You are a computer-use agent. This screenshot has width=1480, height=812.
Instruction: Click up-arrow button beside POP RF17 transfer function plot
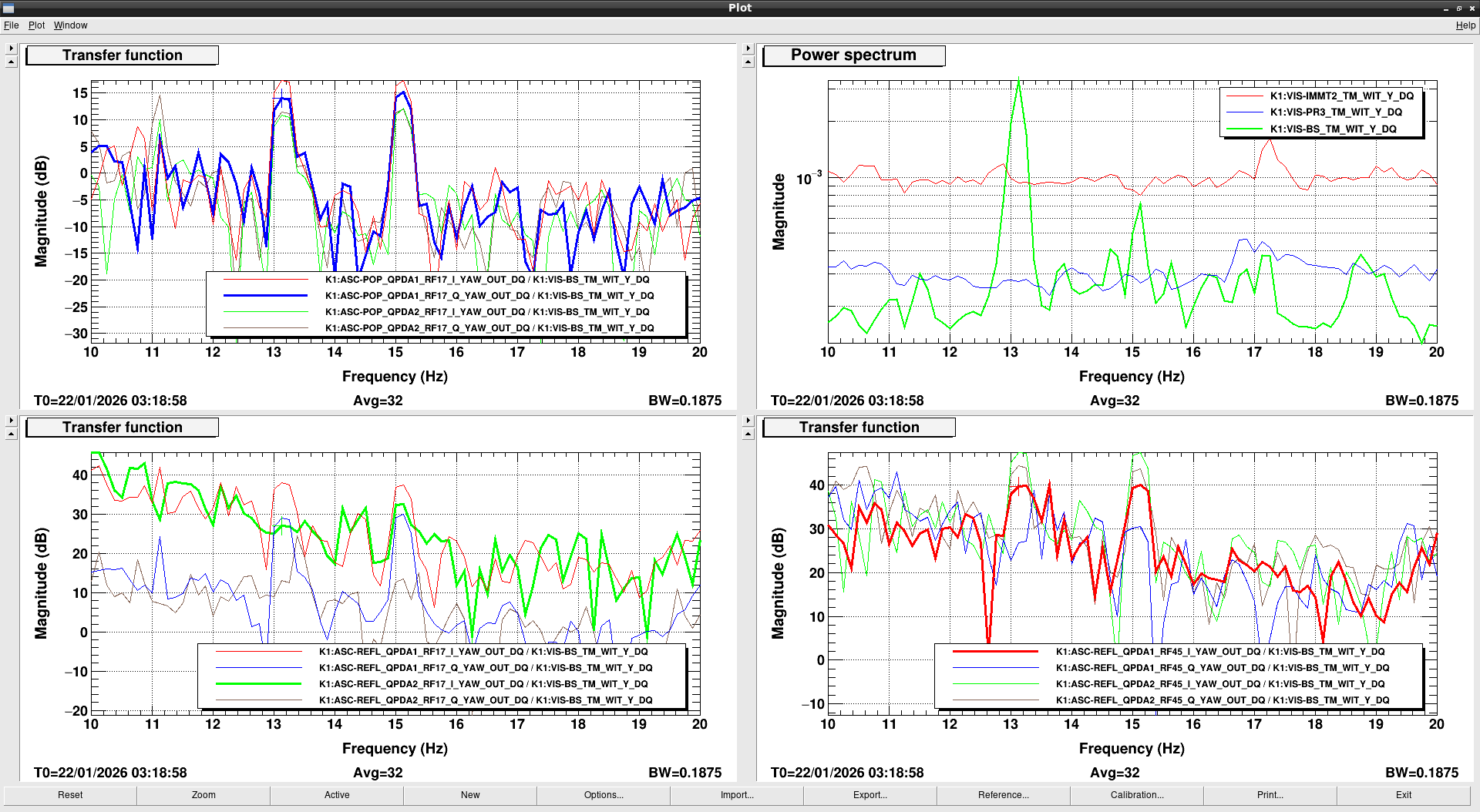11,62
